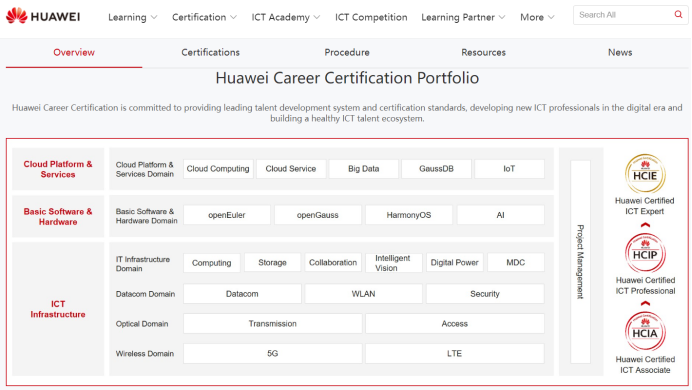Screen dimensions: 692x390
Task: Select the Cloud Computing certification
Action: coord(218,169)
